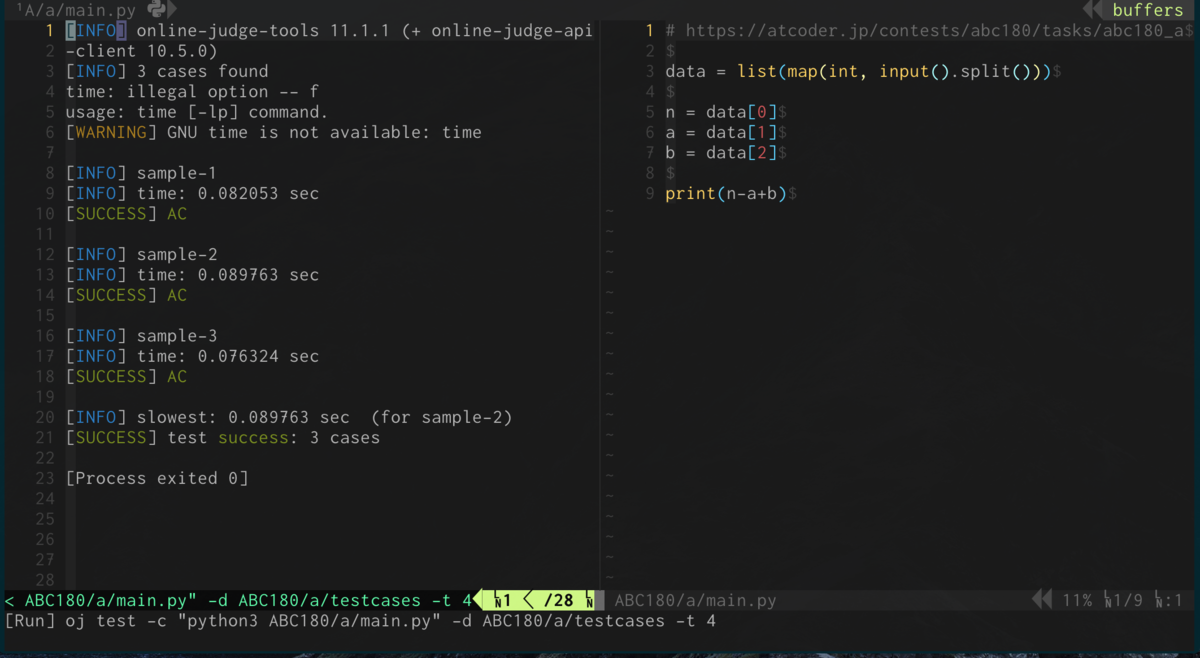Viewport: 1200px width, 658px height.
Task: Click the "buffers" label in the tabline
Action: (1147, 10)
